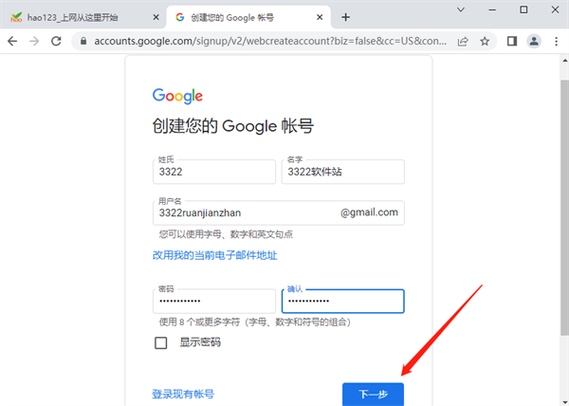Viewport: 569px width, 406px height.
Task: Go back to the previous page
Action: [13, 41]
